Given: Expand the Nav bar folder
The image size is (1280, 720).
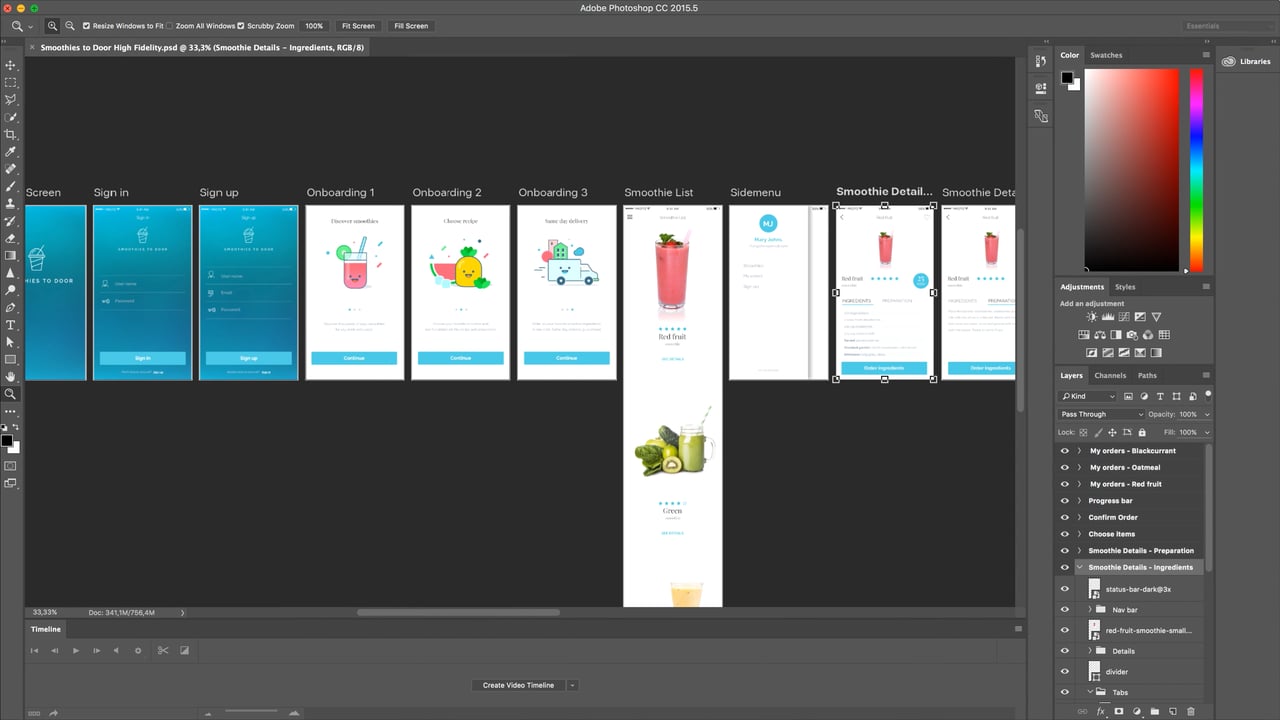Looking at the screenshot, I should tap(1090, 609).
